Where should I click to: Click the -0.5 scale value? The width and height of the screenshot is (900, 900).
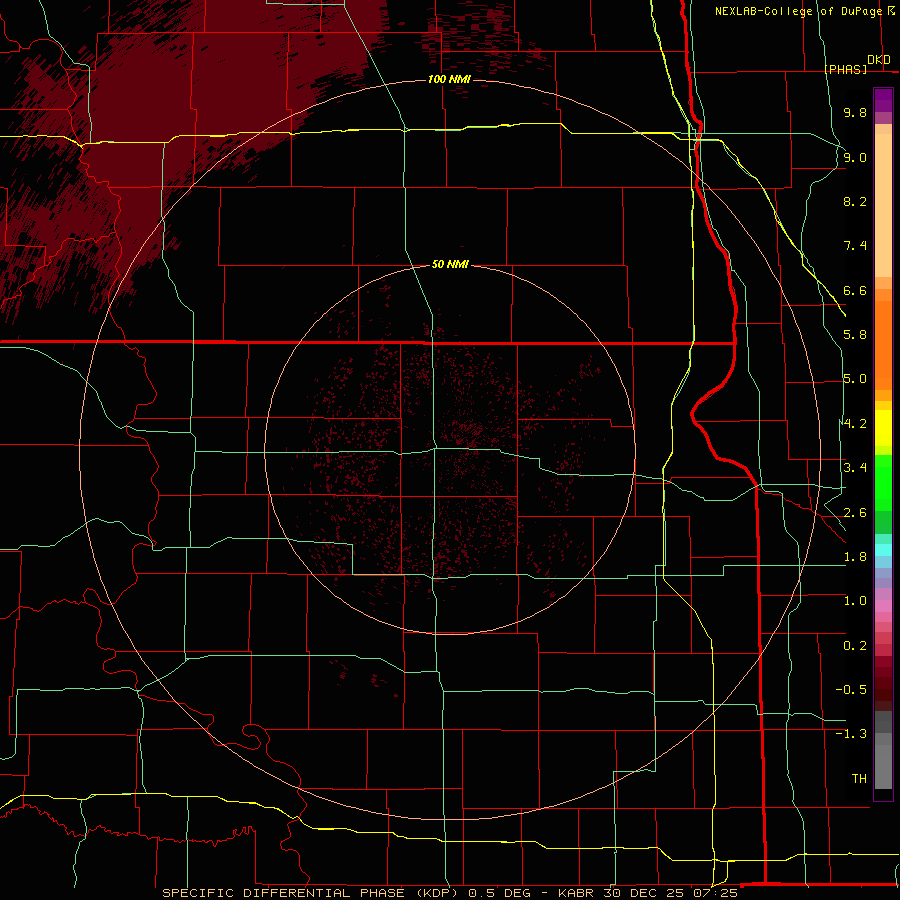(851, 690)
